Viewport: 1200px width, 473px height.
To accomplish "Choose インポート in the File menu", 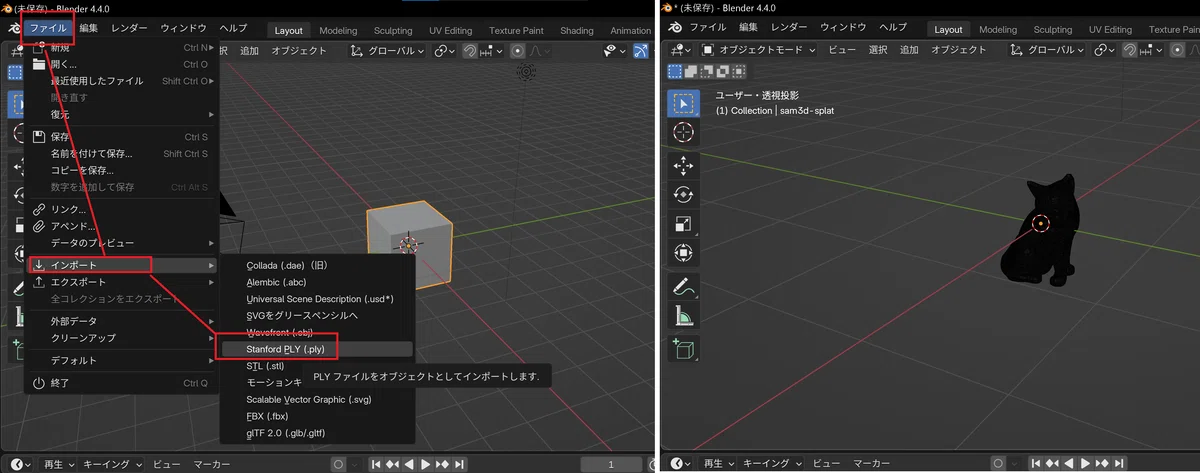I will pyautogui.click(x=121, y=265).
